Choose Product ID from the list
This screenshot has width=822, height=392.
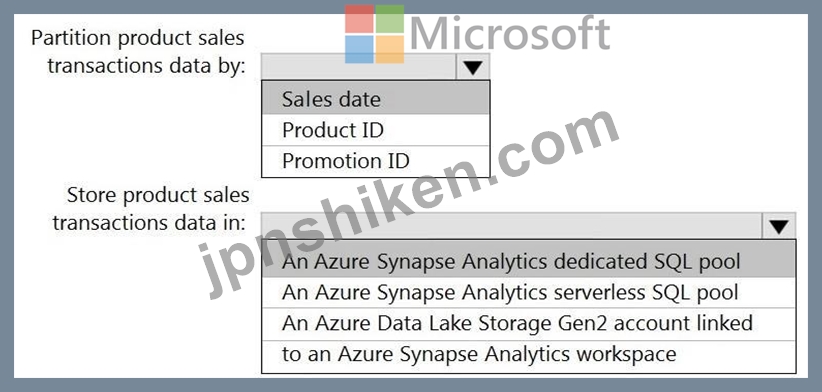coord(375,130)
